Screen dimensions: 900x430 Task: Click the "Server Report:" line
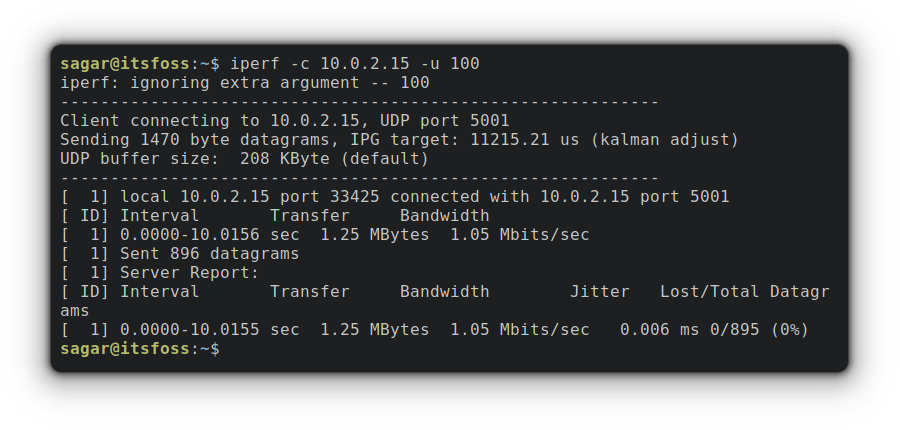[190, 273]
